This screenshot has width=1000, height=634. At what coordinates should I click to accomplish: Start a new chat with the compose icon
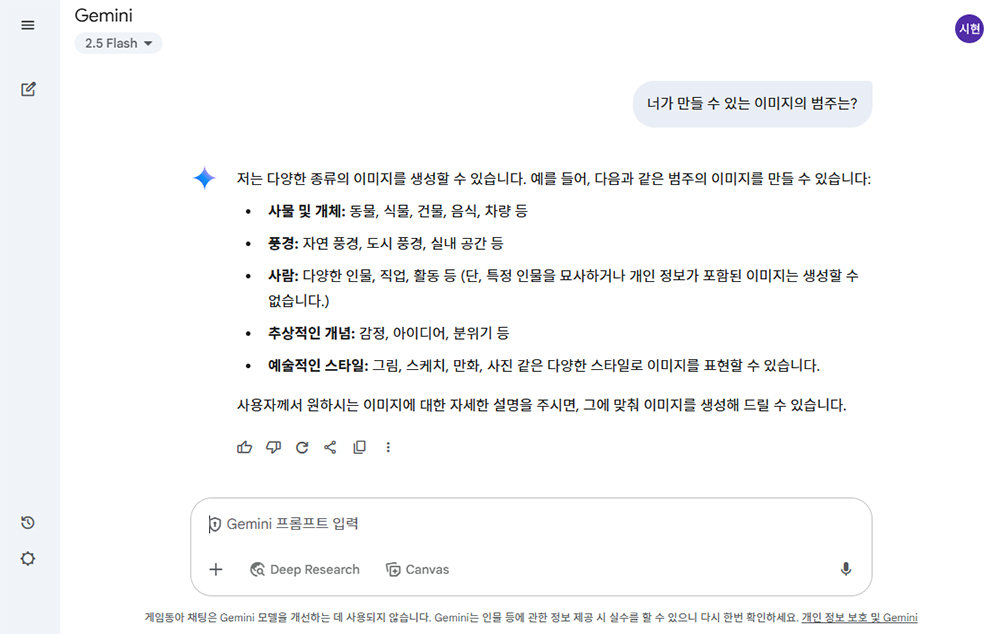pyautogui.click(x=28, y=89)
